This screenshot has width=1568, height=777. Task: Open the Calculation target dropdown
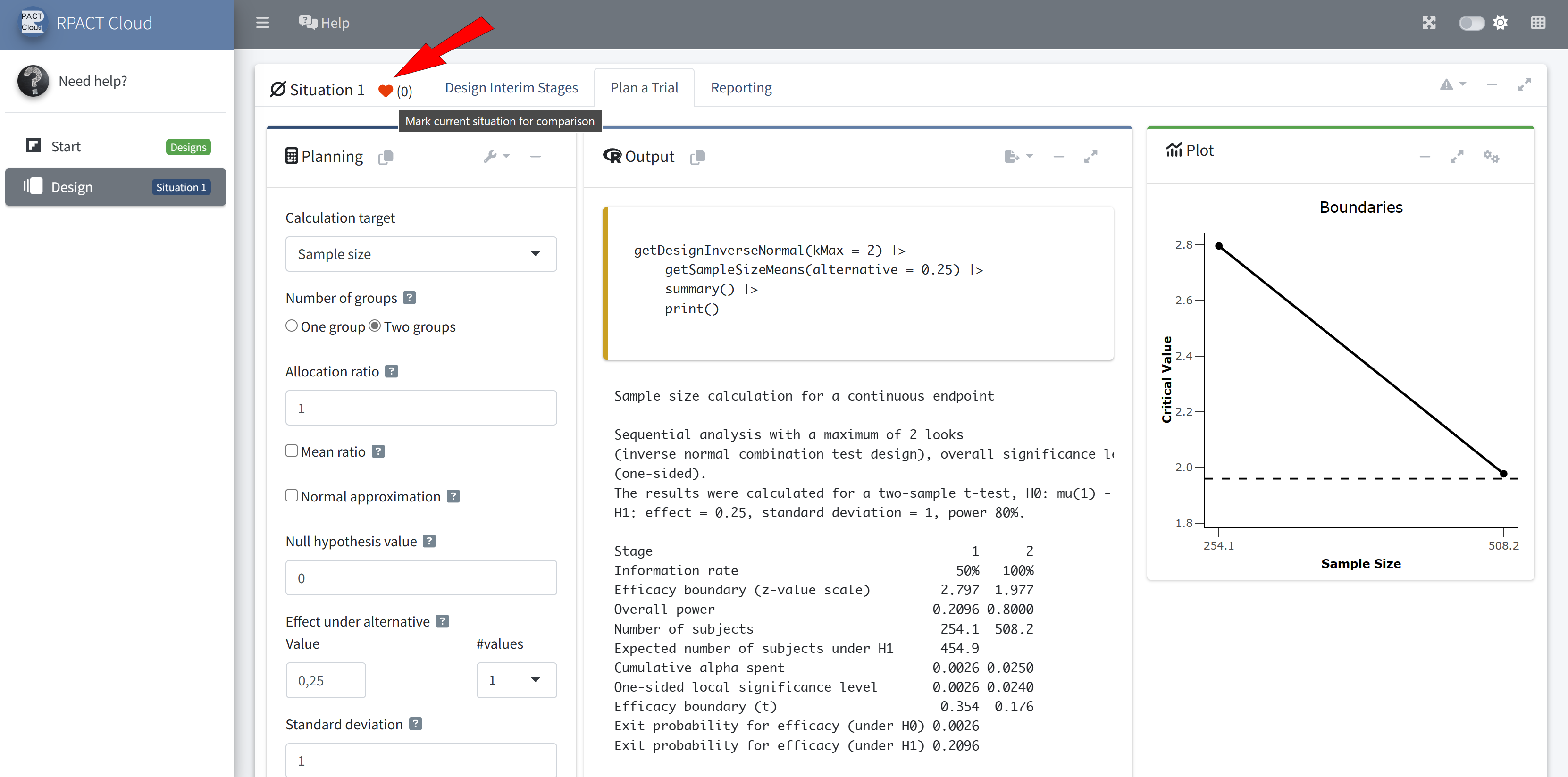420,254
